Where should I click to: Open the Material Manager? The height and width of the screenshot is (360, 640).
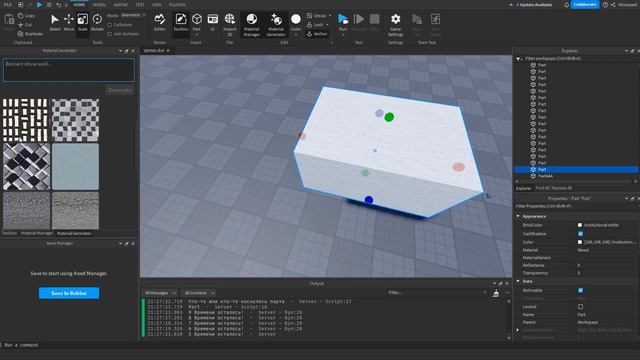tap(252, 24)
